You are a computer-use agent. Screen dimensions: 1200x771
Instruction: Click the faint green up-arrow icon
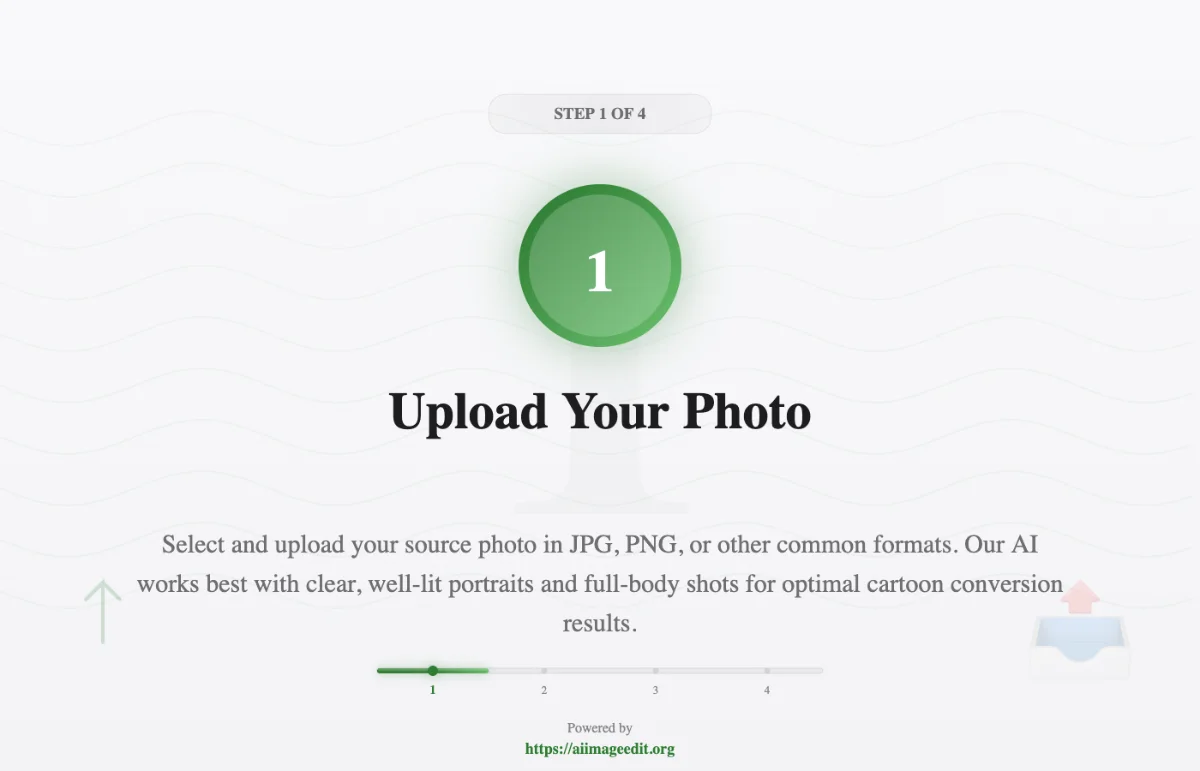click(103, 611)
